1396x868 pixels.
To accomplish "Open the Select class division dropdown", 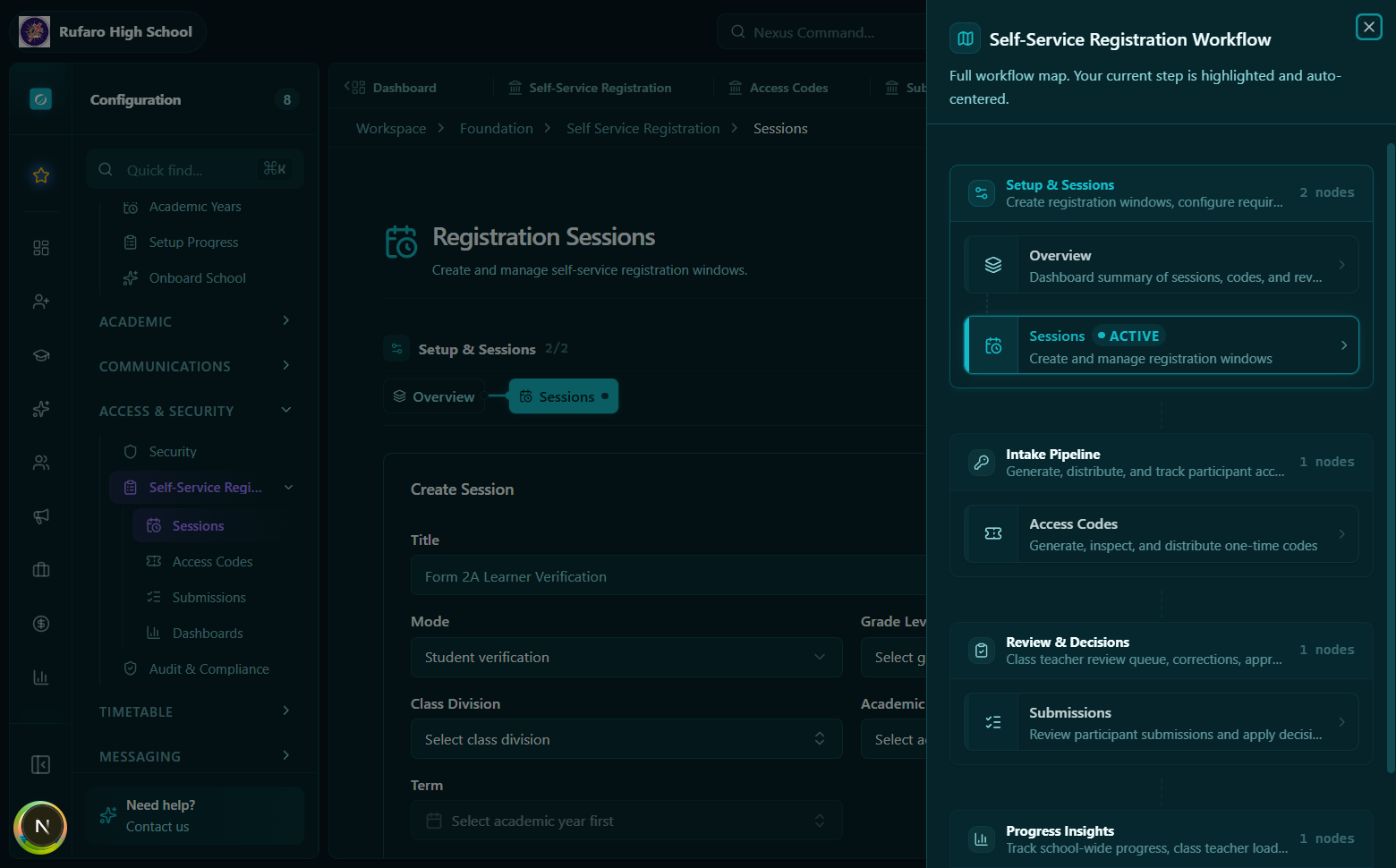I will point(626,739).
